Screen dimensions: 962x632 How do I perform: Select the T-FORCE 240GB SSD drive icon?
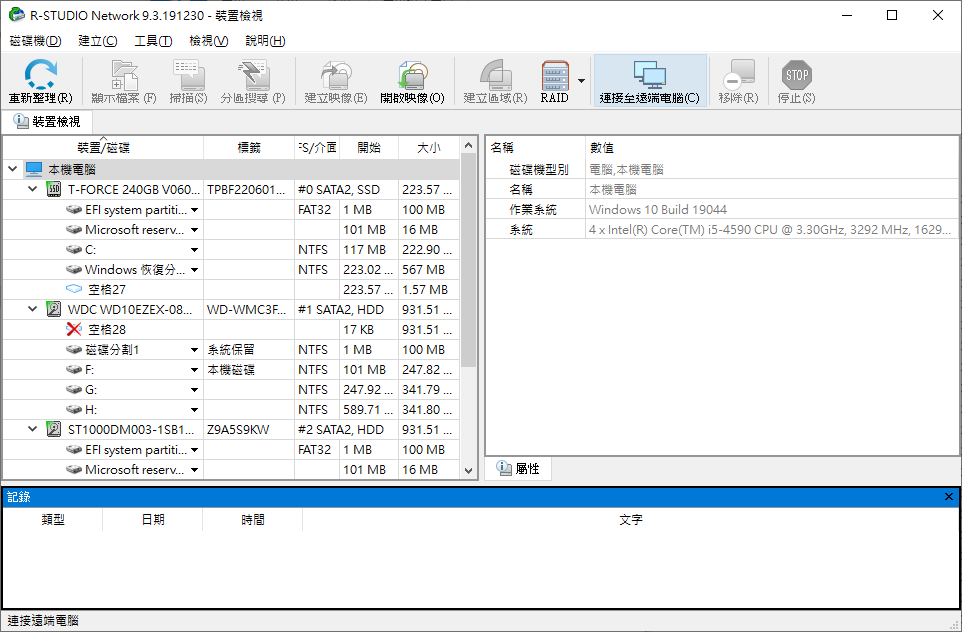point(54,190)
